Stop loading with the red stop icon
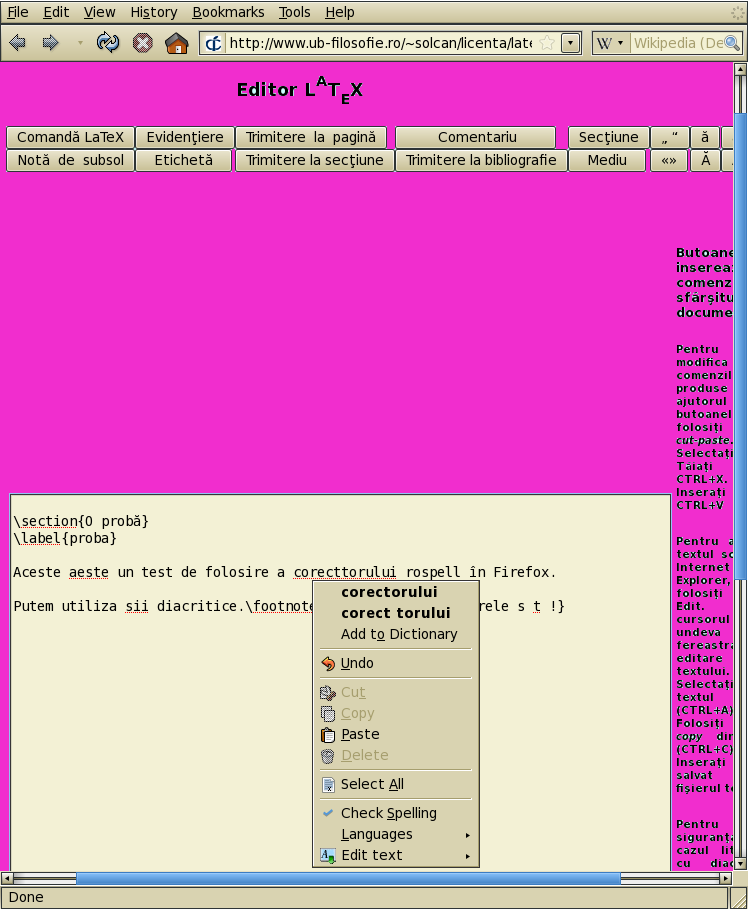Viewport: 748px width, 909px height. point(143,43)
